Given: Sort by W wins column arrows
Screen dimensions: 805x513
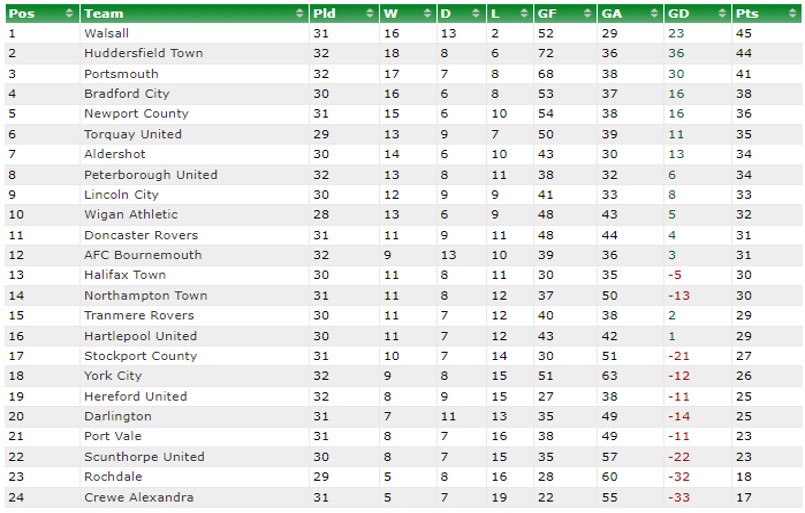Looking at the screenshot, I should [427, 13].
